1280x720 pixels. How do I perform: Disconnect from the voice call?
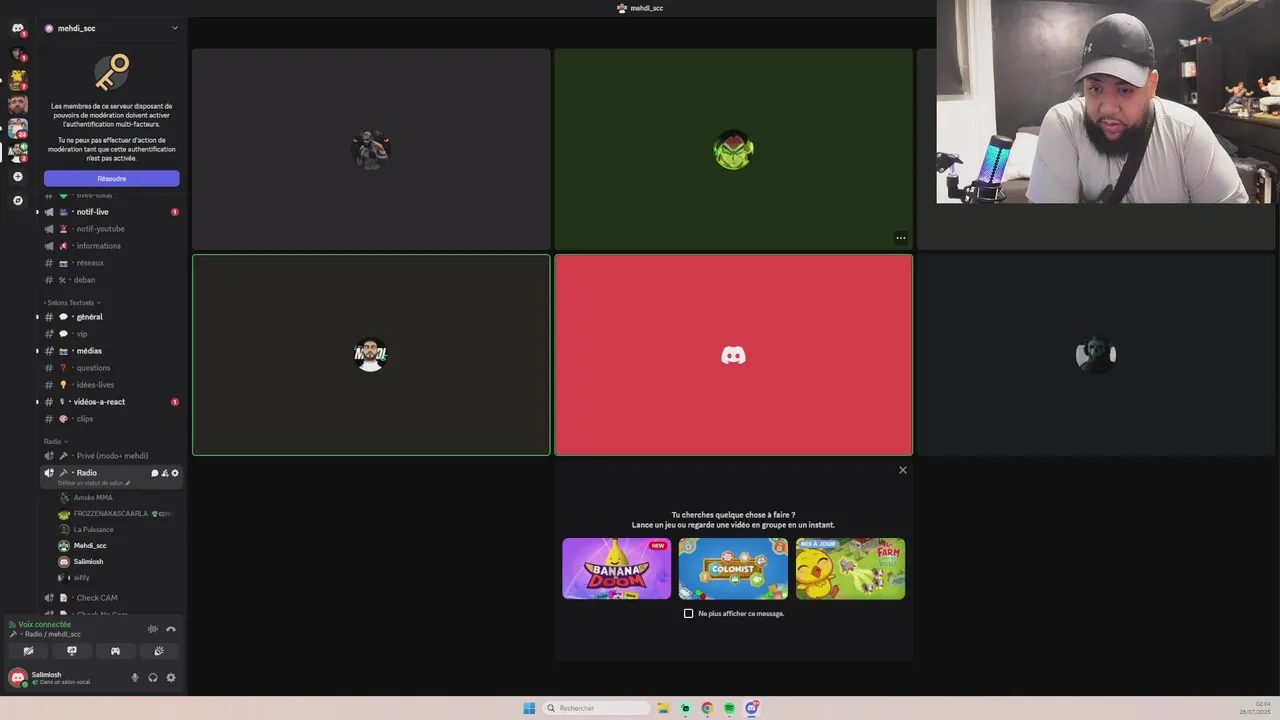pyautogui.click(x=171, y=629)
